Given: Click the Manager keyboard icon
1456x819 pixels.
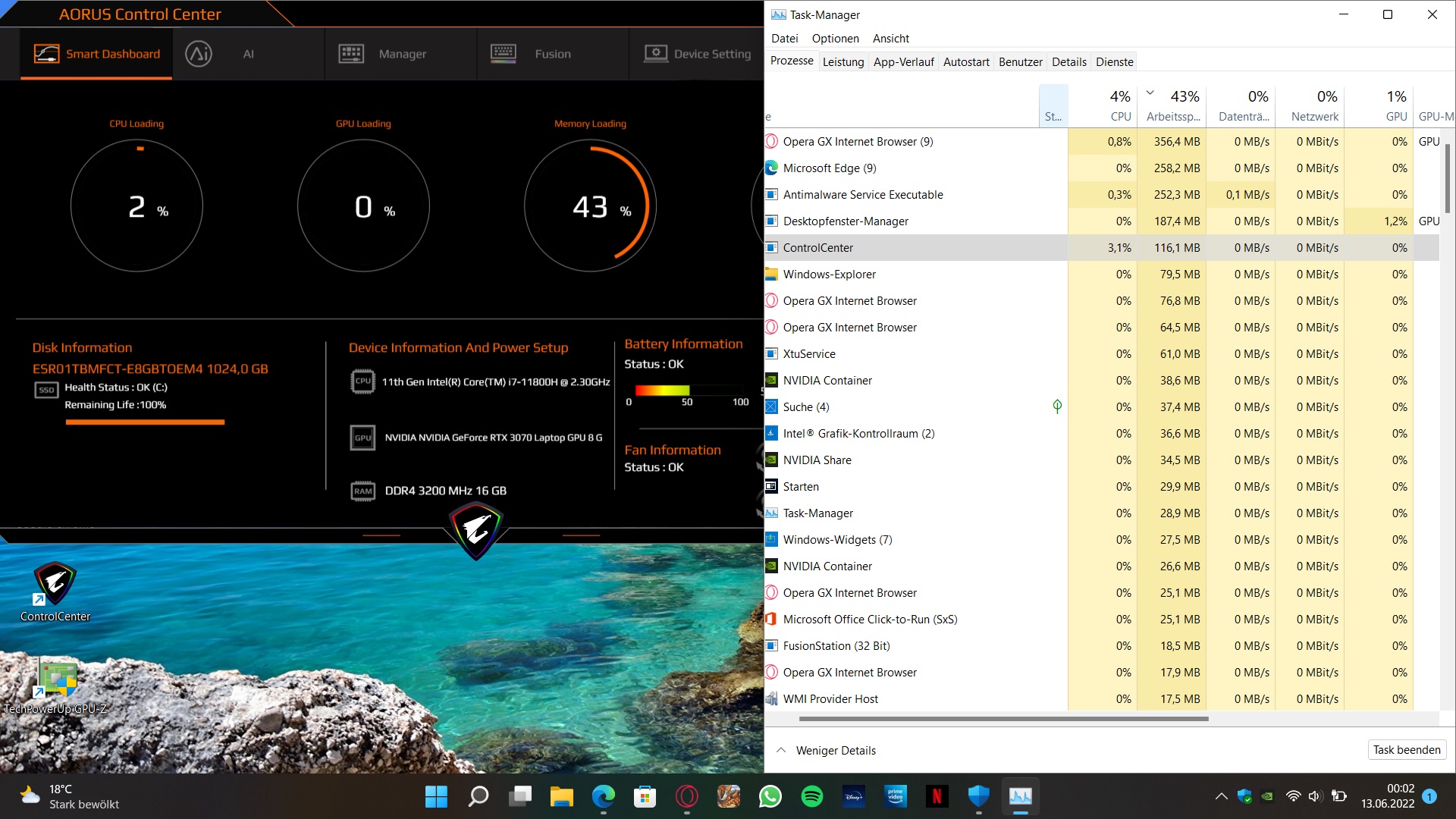Looking at the screenshot, I should [351, 54].
